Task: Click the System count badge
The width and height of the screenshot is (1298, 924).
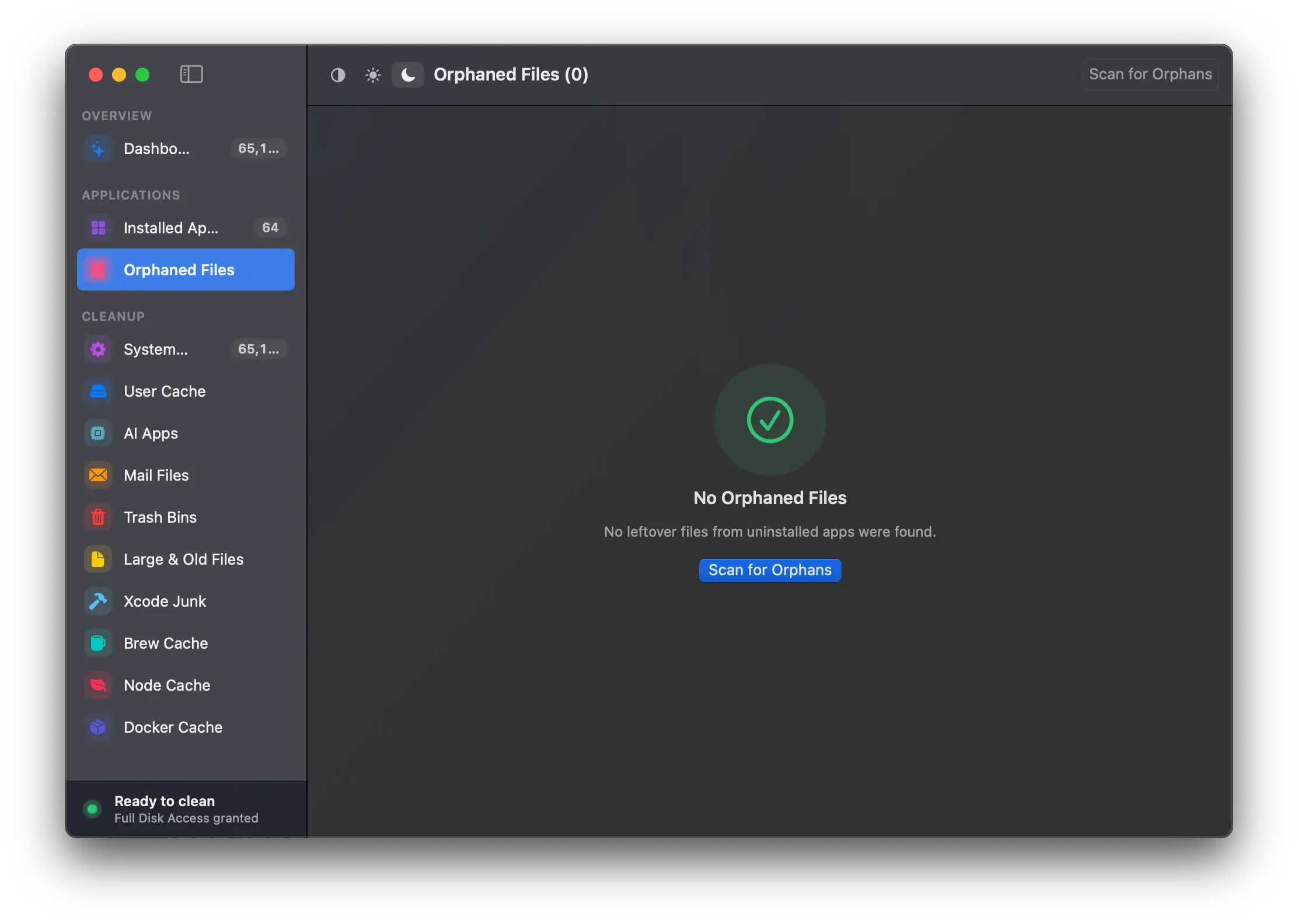Action: [x=259, y=349]
